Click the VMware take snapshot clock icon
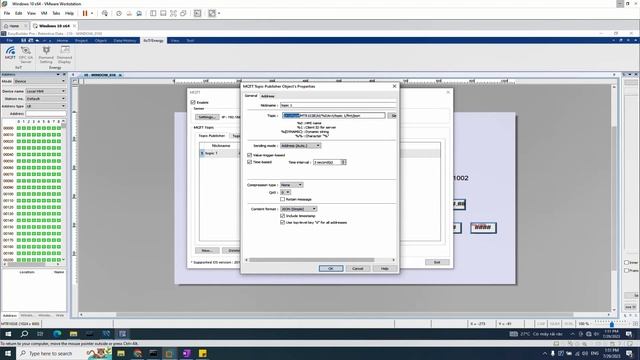The width and height of the screenshot is (640, 360). pos(119,13)
